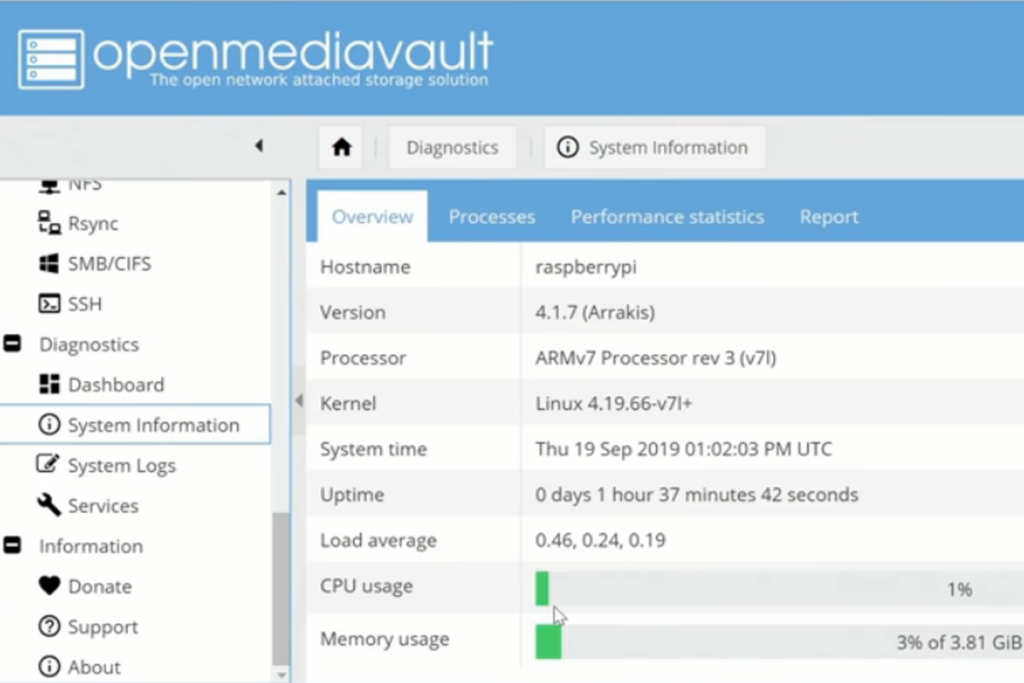Click the SSH terminal icon
Screen dimensions: 1024x683
coord(49,304)
